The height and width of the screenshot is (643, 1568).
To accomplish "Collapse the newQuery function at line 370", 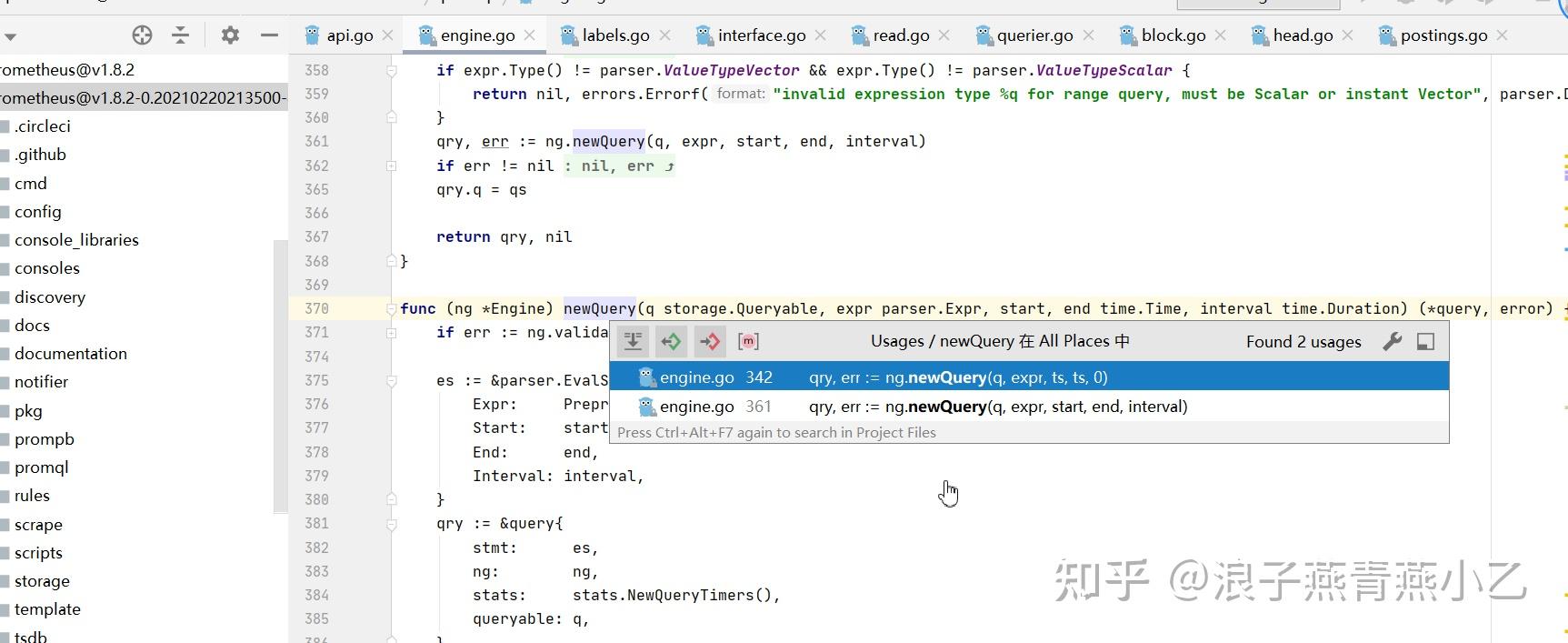I will tap(391, 308).
